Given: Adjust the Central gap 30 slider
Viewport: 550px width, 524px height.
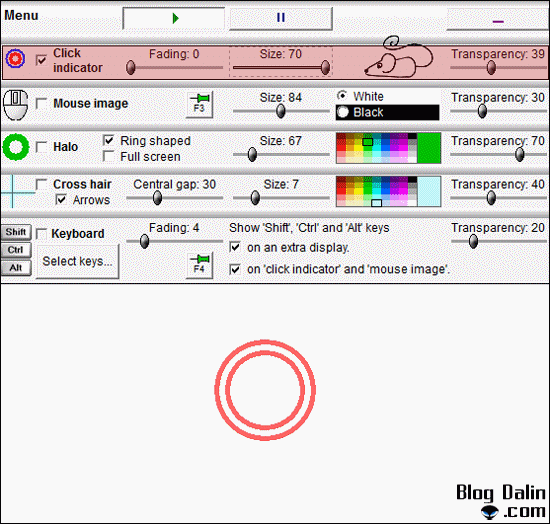Looking at the screenshot, I should 174,198.
